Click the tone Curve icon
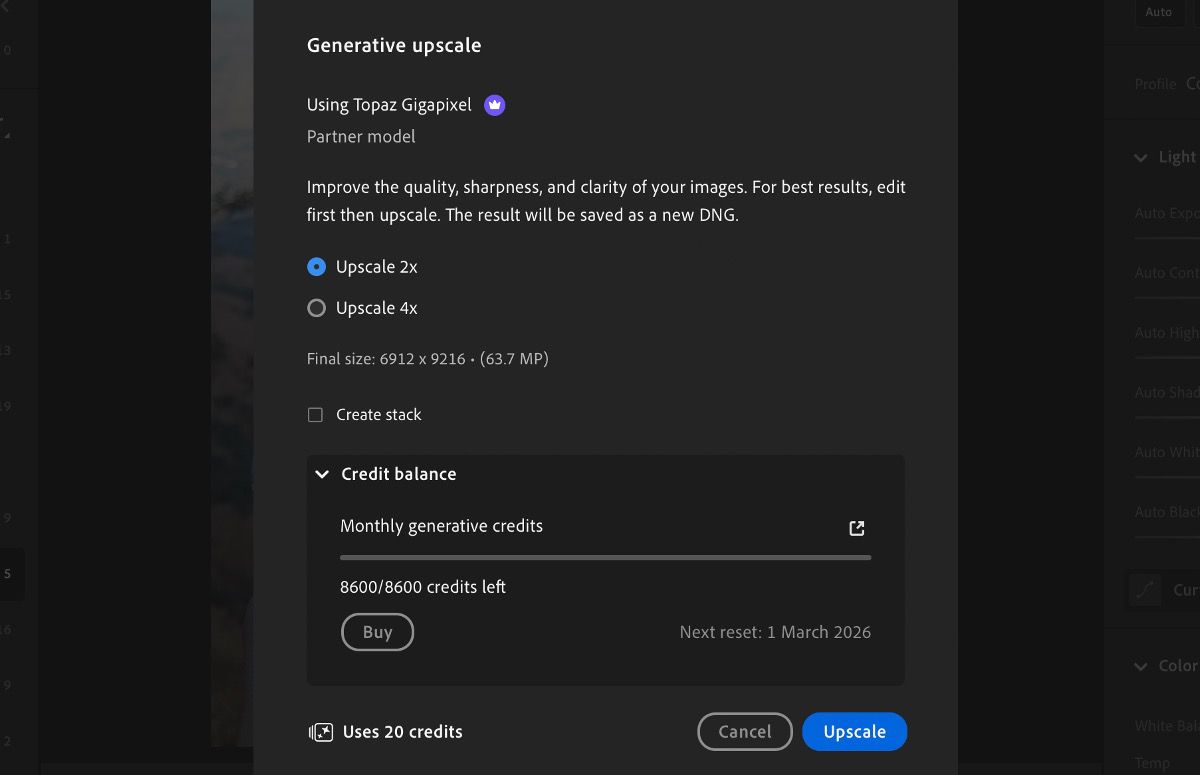Viewport: 1200px width, 775px height. (1146, 590)
